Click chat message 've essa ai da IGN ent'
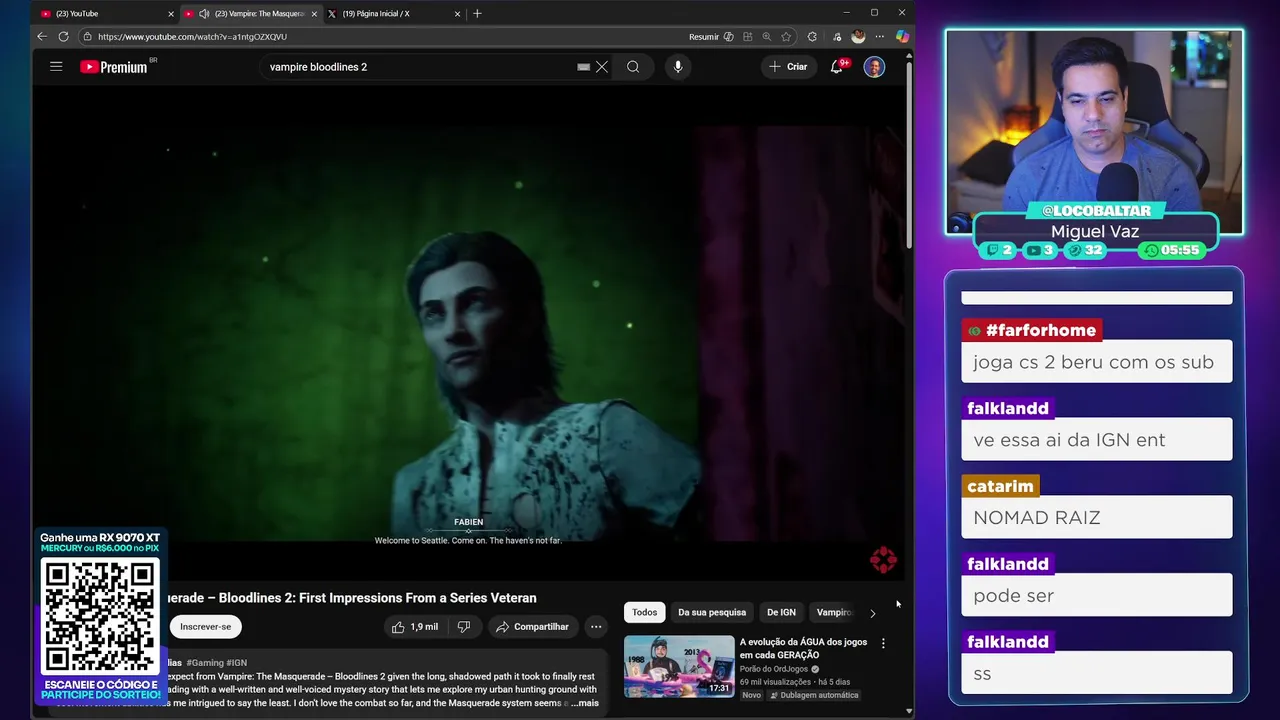Screen dimensions: 1280x720 coord(1096,440)
